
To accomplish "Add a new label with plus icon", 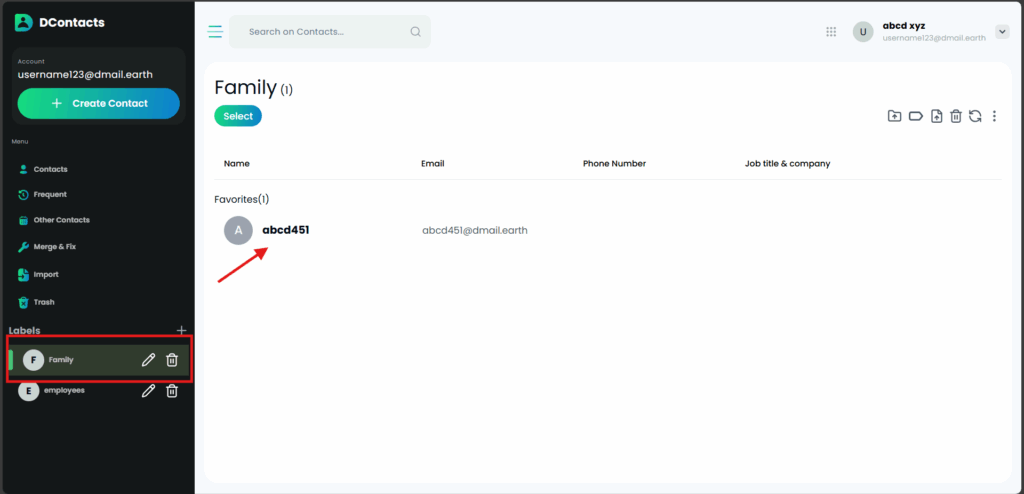I will point(181,330).
